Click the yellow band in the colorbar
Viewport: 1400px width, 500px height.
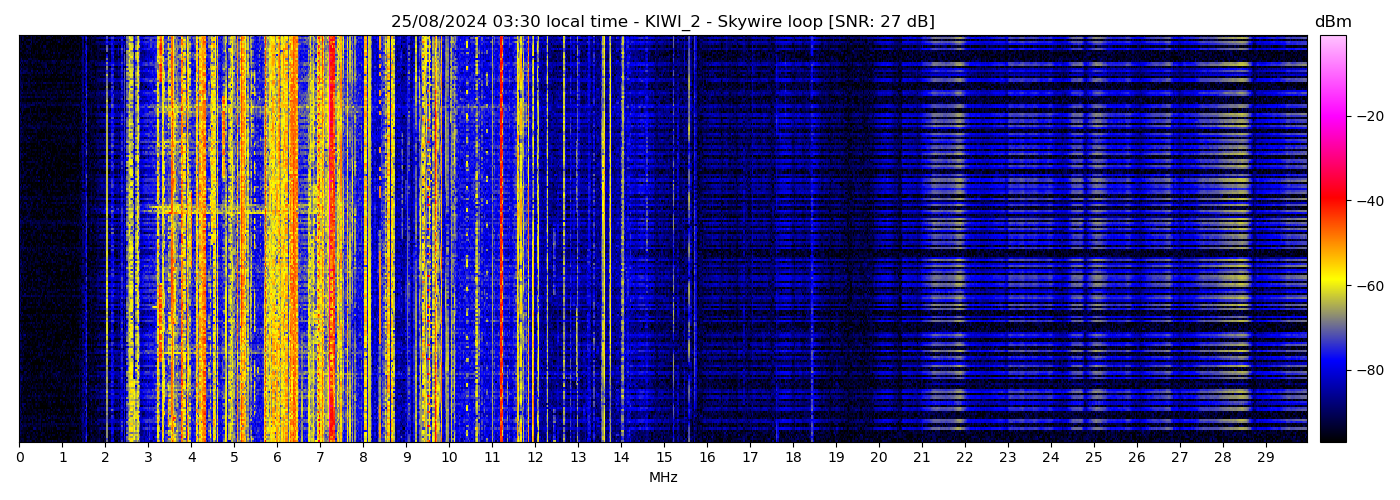click(x=1332, y=286)
